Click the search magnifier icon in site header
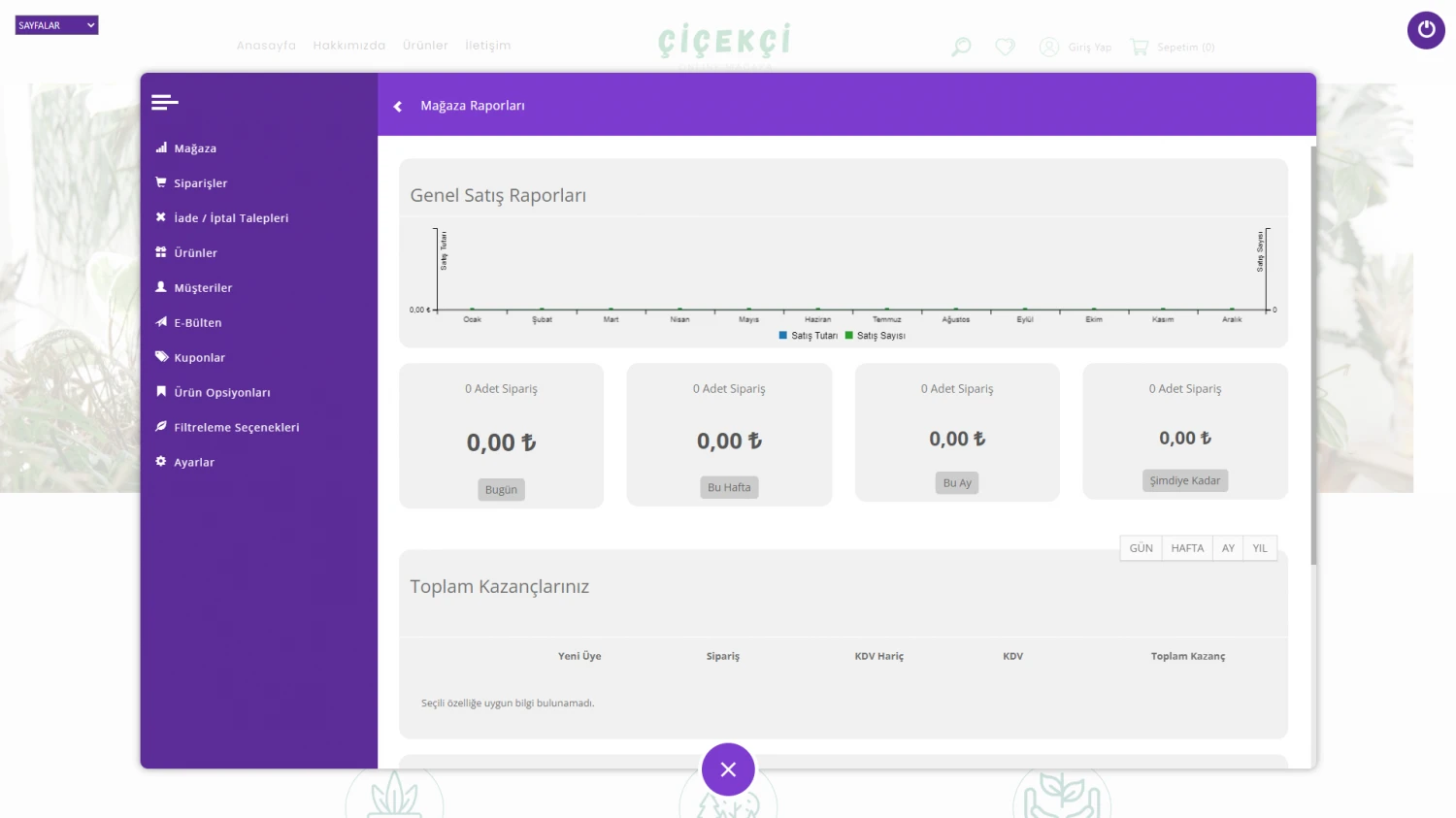Screen dimensions: 1456x818 (x=961, y=47)
